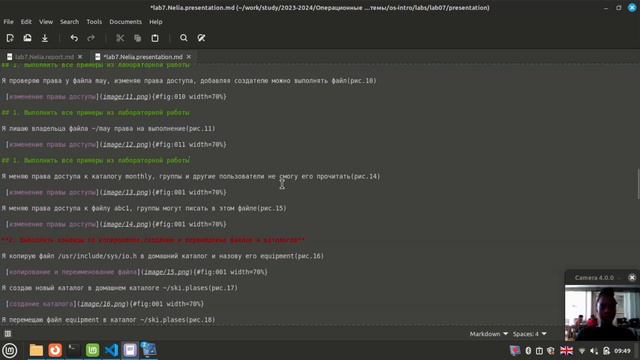Screen dimensions: 640x360
Task: Open Firefox from the taskbar
Action: (55, 350)
